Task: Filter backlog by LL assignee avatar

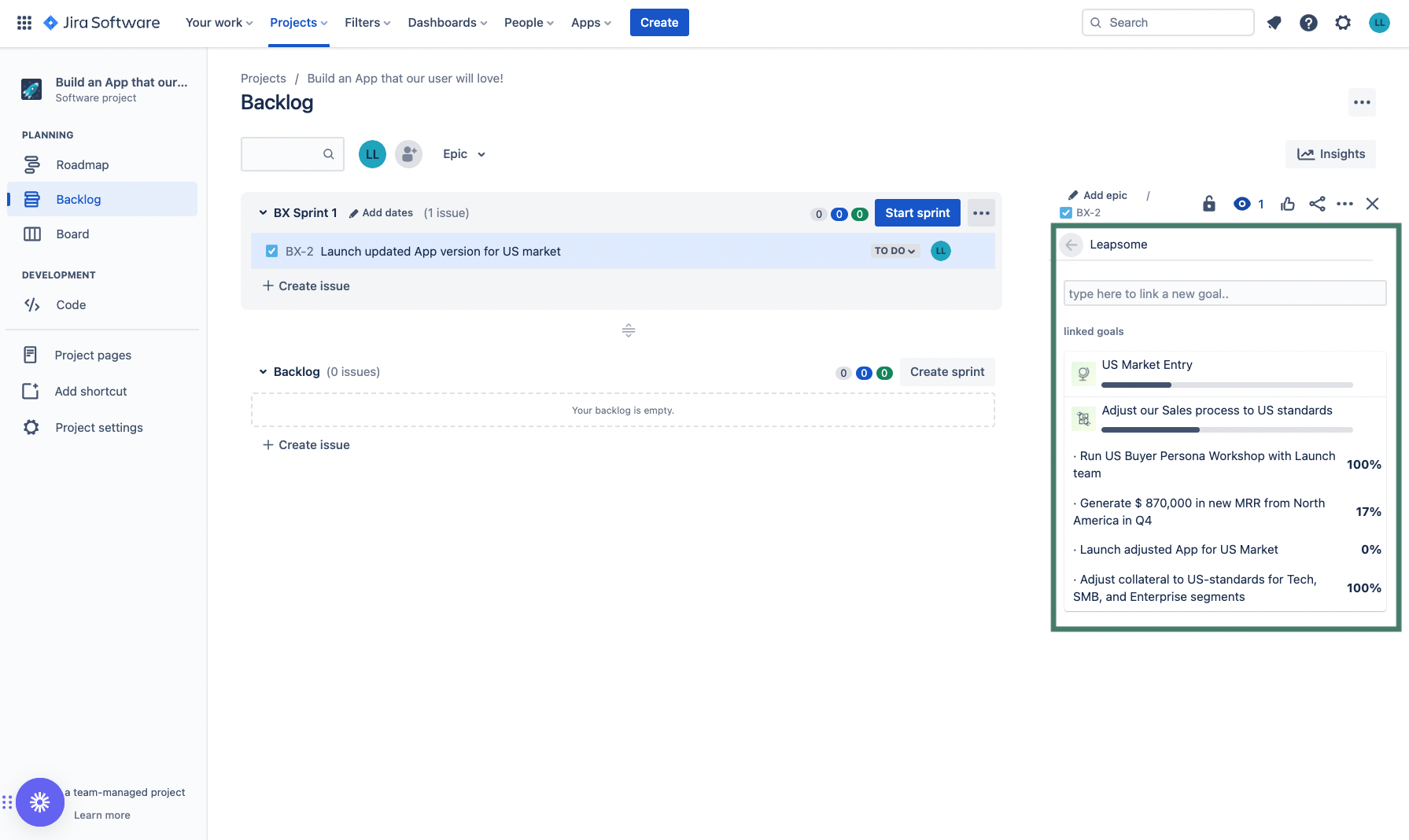Action: 372,154
